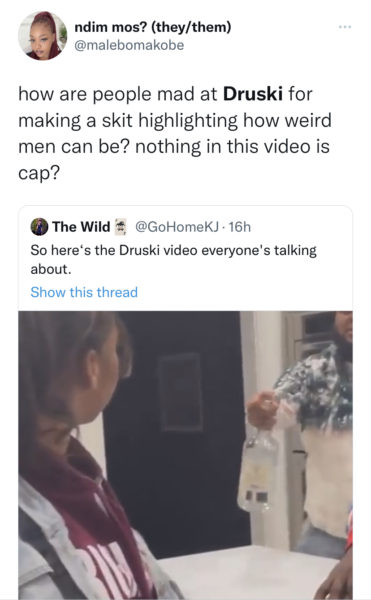The width and height of the screenshot is (371, 600).
Task: Open The Wild display name in quote
Action: coord(81,227)
